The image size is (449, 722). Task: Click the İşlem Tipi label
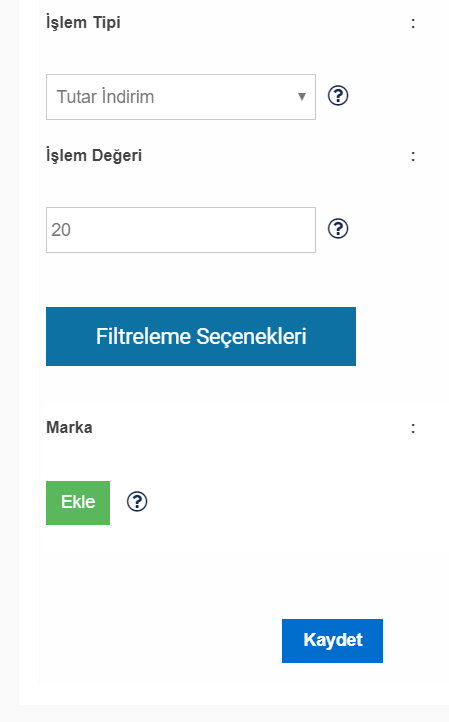[x=83, y=23]
